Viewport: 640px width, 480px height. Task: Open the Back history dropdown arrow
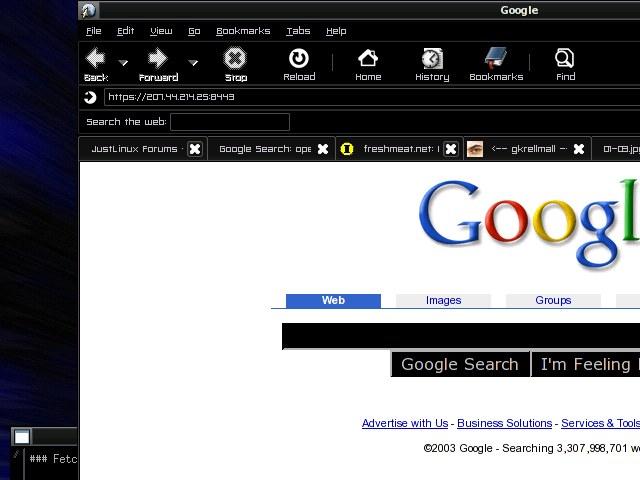(x=123, y=63)
